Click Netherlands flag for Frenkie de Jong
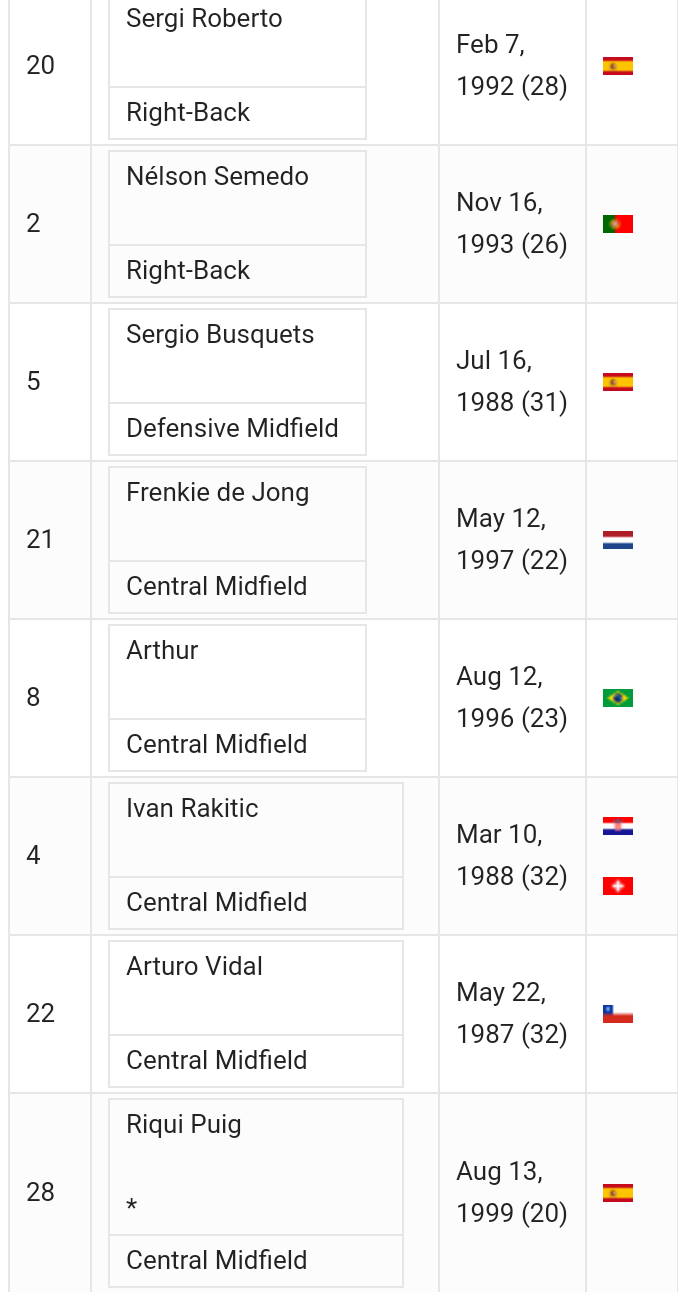The image size is (678, 1292). click(618, 541)
